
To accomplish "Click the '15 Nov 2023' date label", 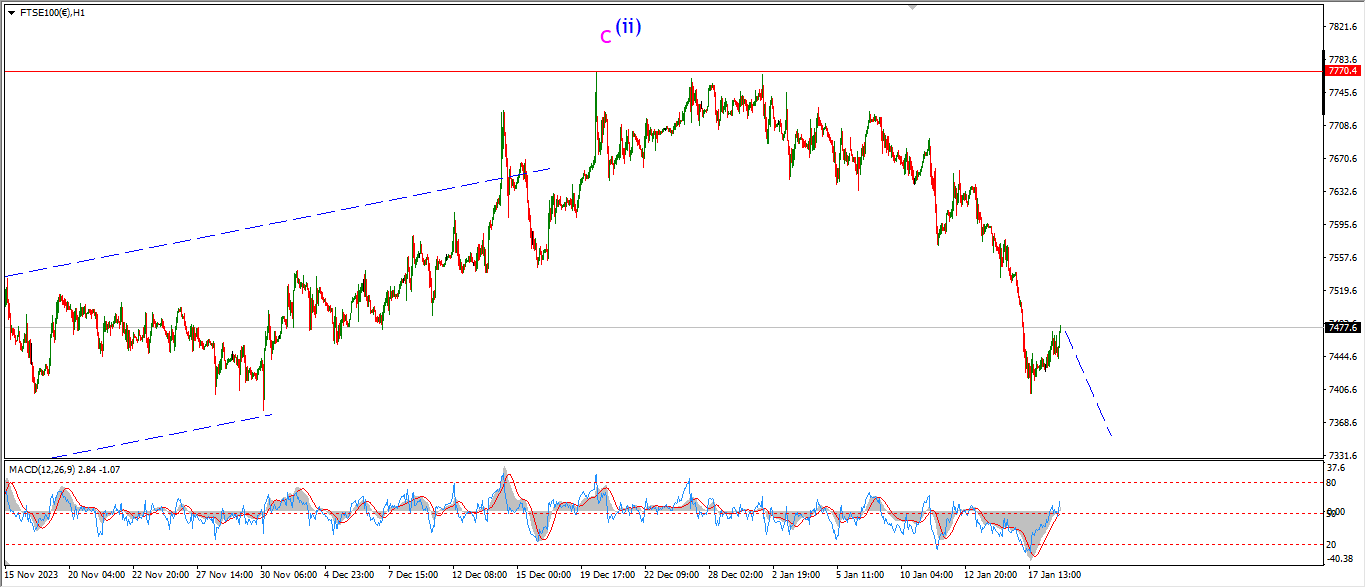I will (x=30, y=575).
